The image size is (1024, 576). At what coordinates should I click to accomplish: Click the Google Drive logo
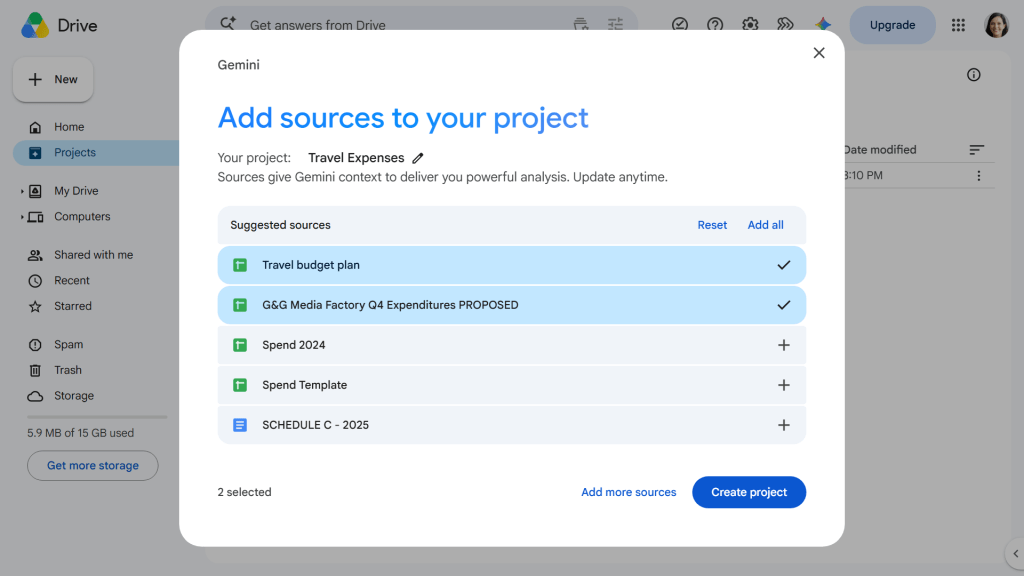(x=35, y=25)
